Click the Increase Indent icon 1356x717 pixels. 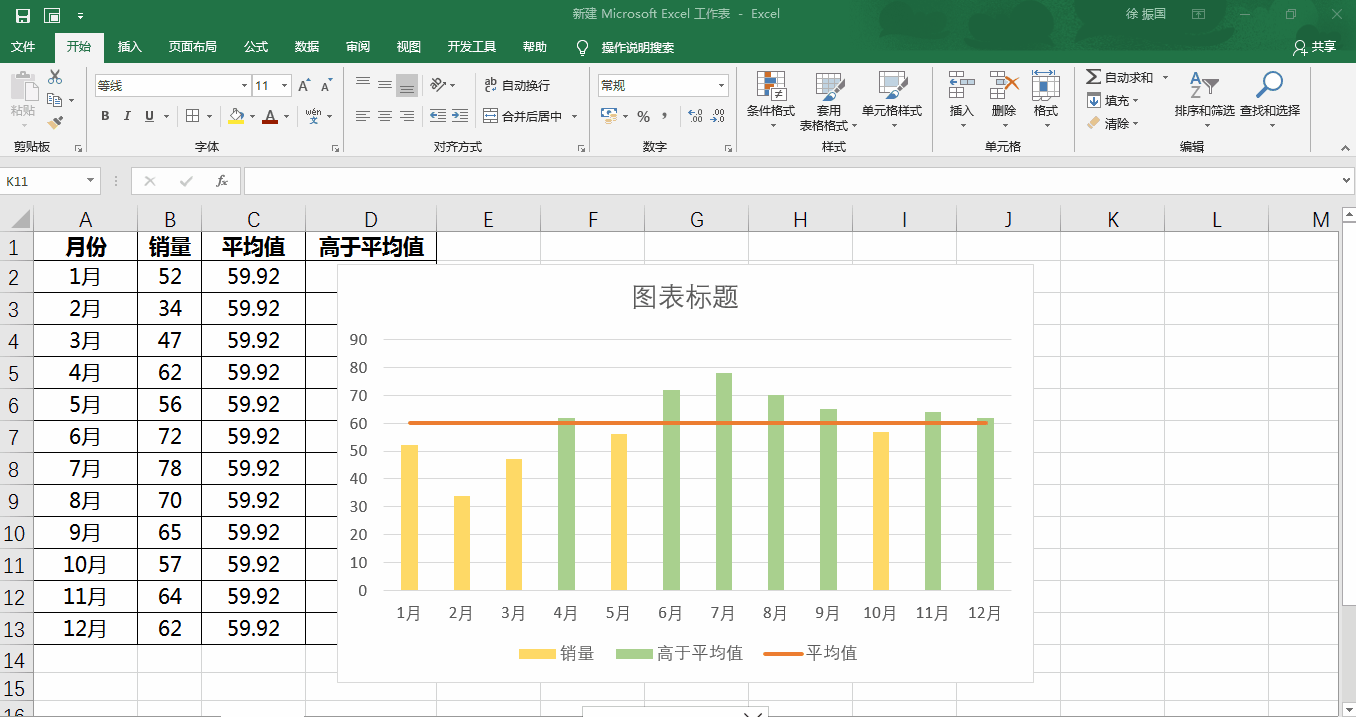[x=460, y=116]
